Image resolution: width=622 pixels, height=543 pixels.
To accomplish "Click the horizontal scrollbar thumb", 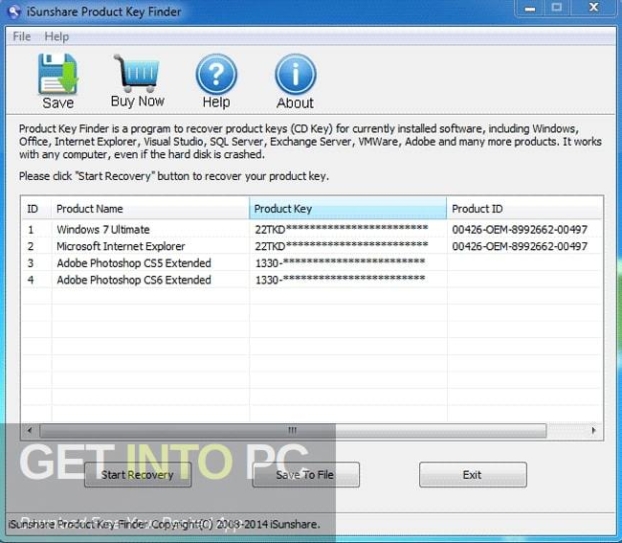I will 293,430.
